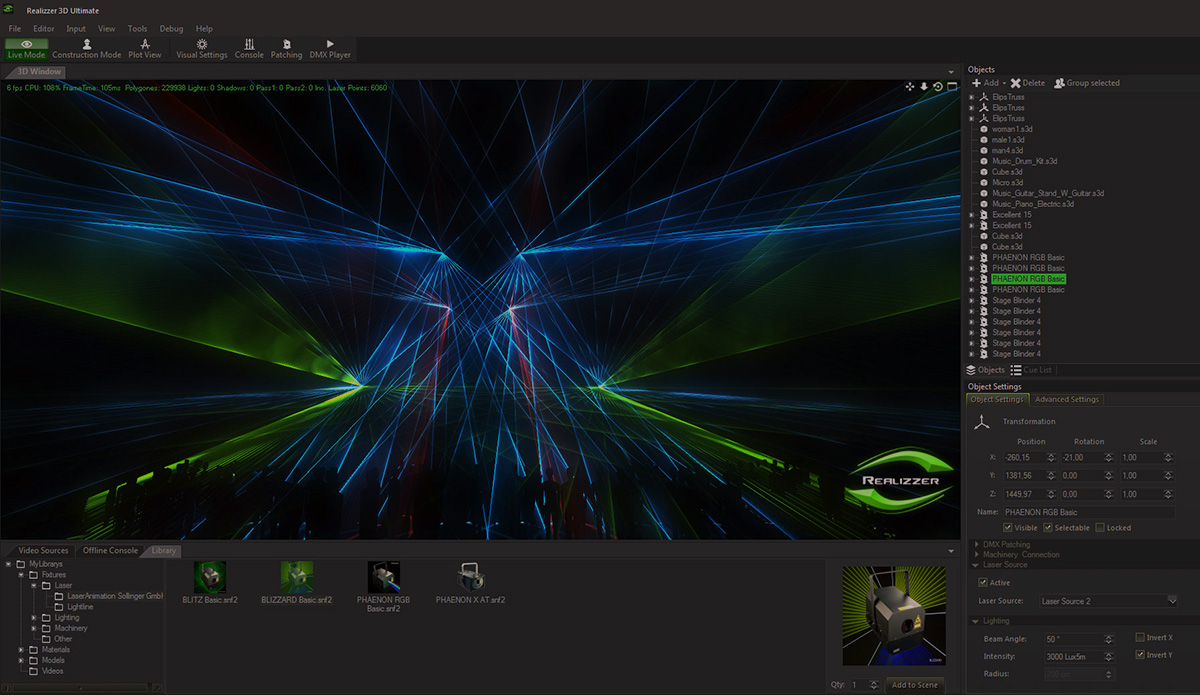Image resolution: width=1200 pixels, height=695 pixels.
Task: Switch to the Video Sources tab
Action: (x=43, y=551)
